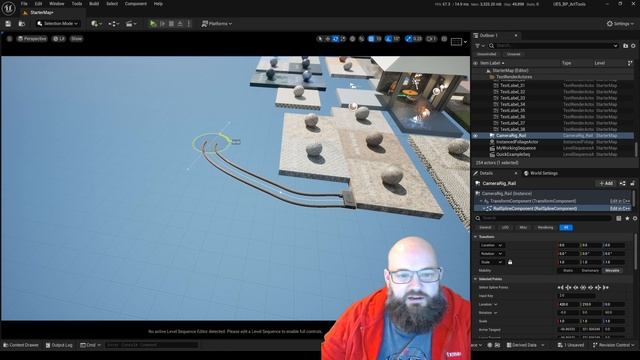This screenshot has height=360, width=640.
Task: Toggle surface snapping icon in viewport
Action: (x=362, y=39)
